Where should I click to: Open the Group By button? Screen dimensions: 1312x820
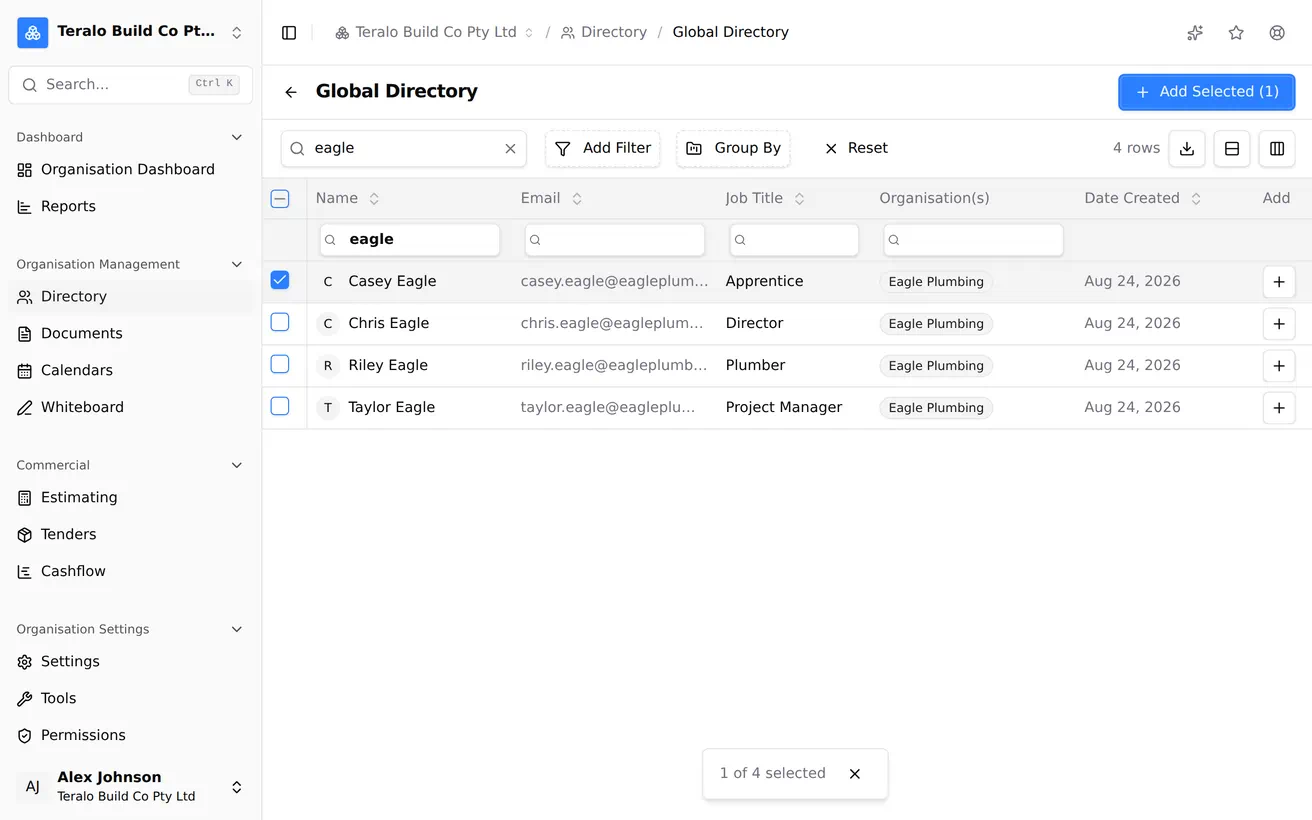[733, 149]
